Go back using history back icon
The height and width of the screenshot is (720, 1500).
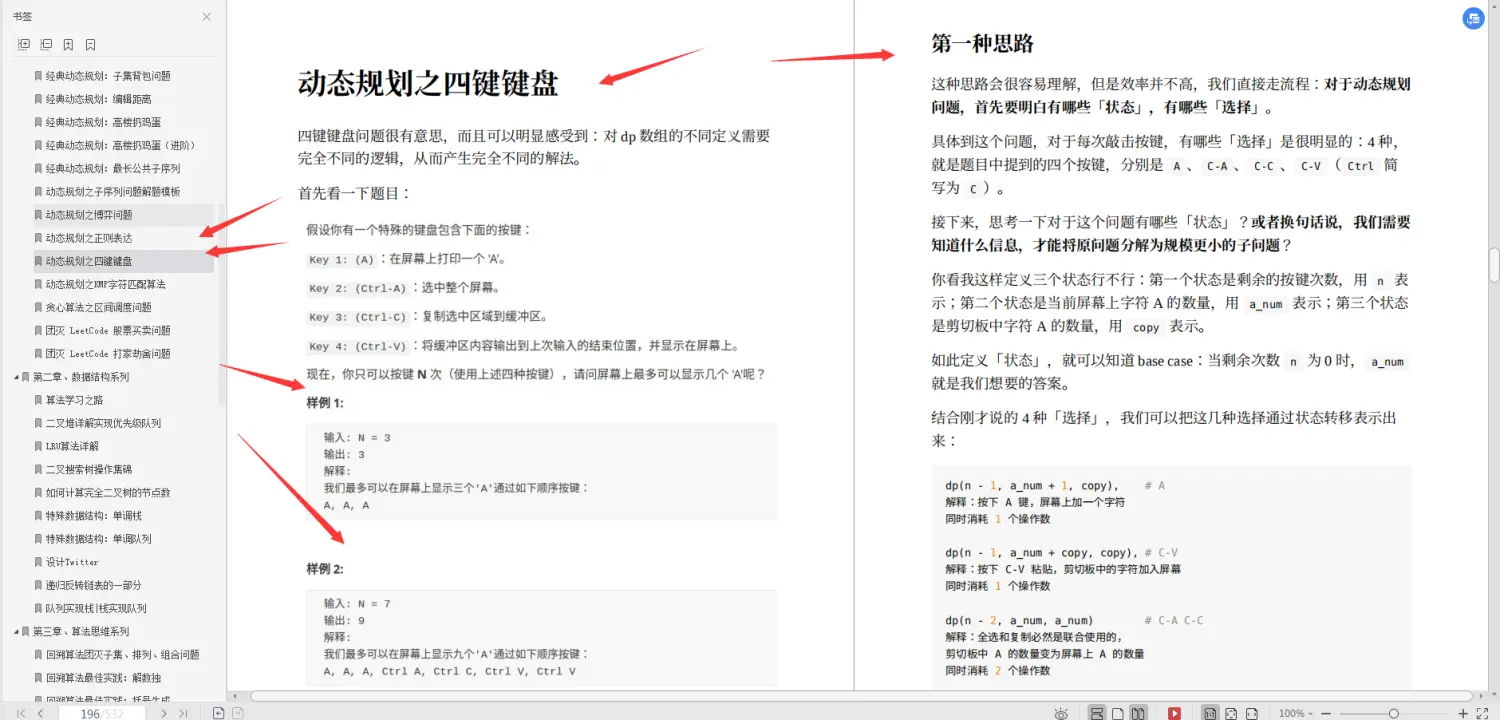tap(219, 712)
